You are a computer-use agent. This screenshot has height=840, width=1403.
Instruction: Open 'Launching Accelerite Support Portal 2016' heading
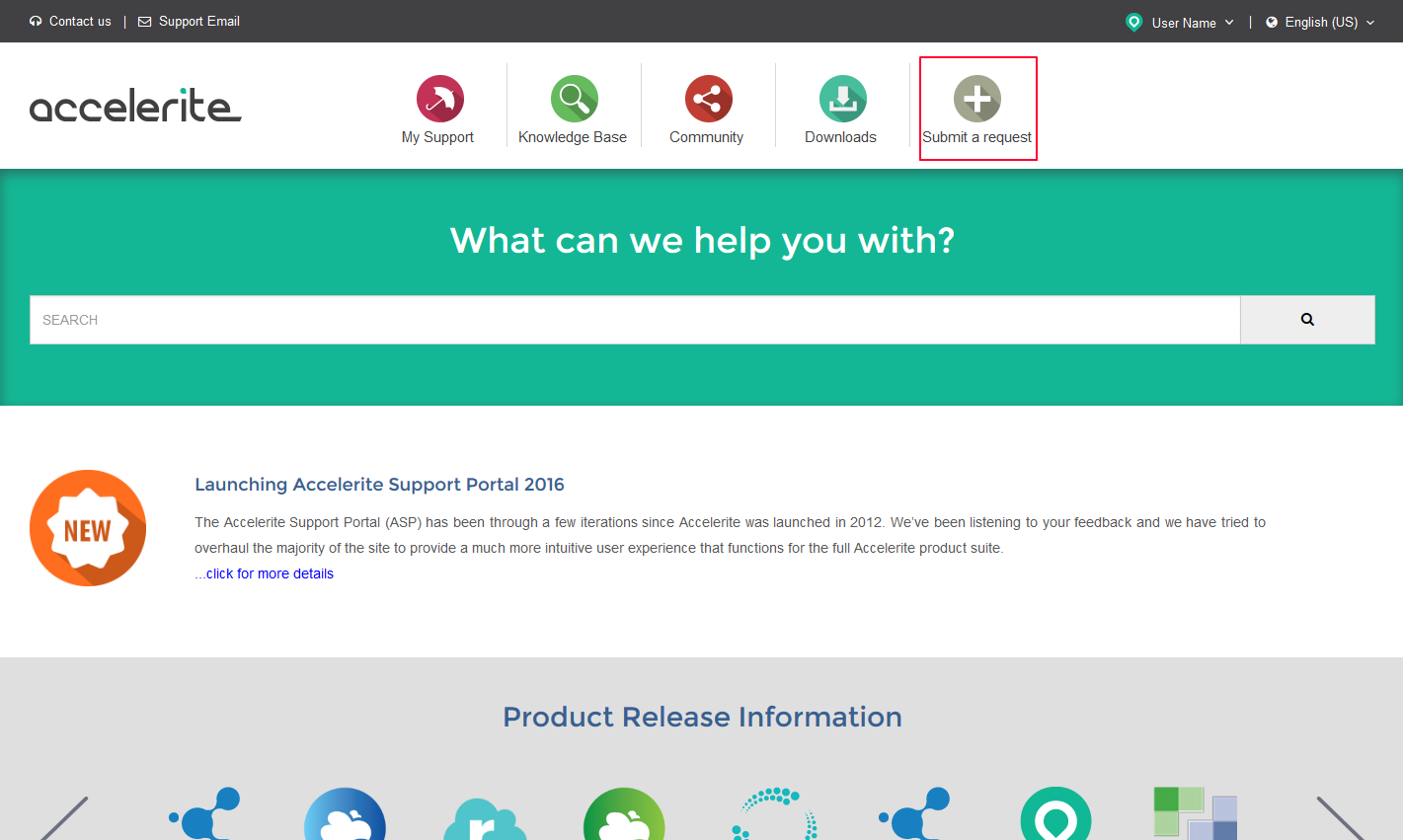(x=379, y=485)
